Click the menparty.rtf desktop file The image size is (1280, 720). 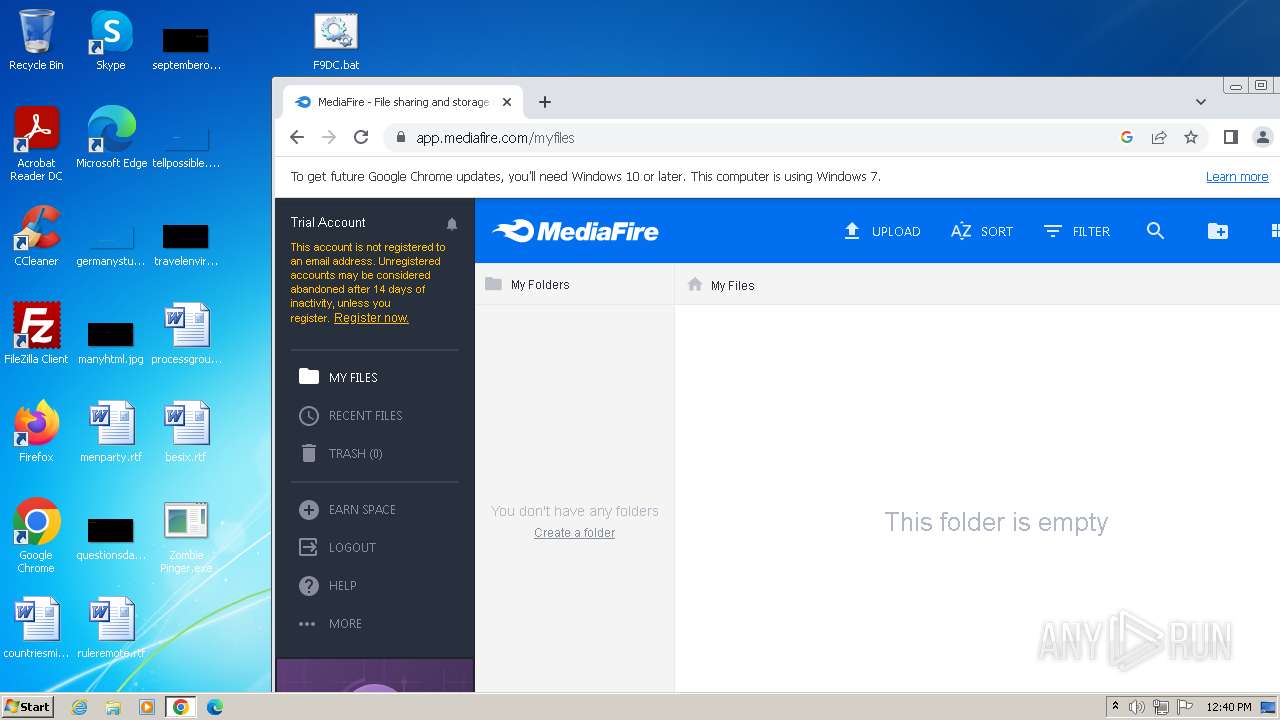[111, 432]
